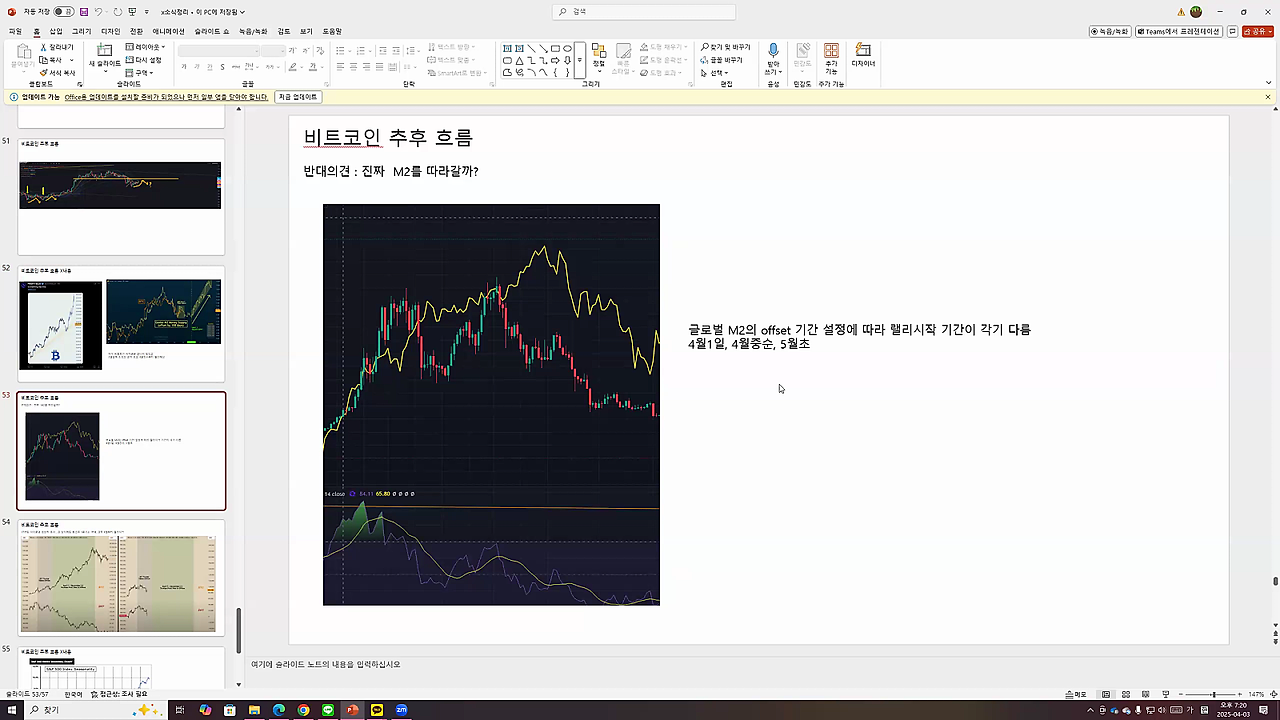Select slide 54 thumbnail
Viewport: 1280px width, 720px height.
pyautogui.click(x=121, y=577)
